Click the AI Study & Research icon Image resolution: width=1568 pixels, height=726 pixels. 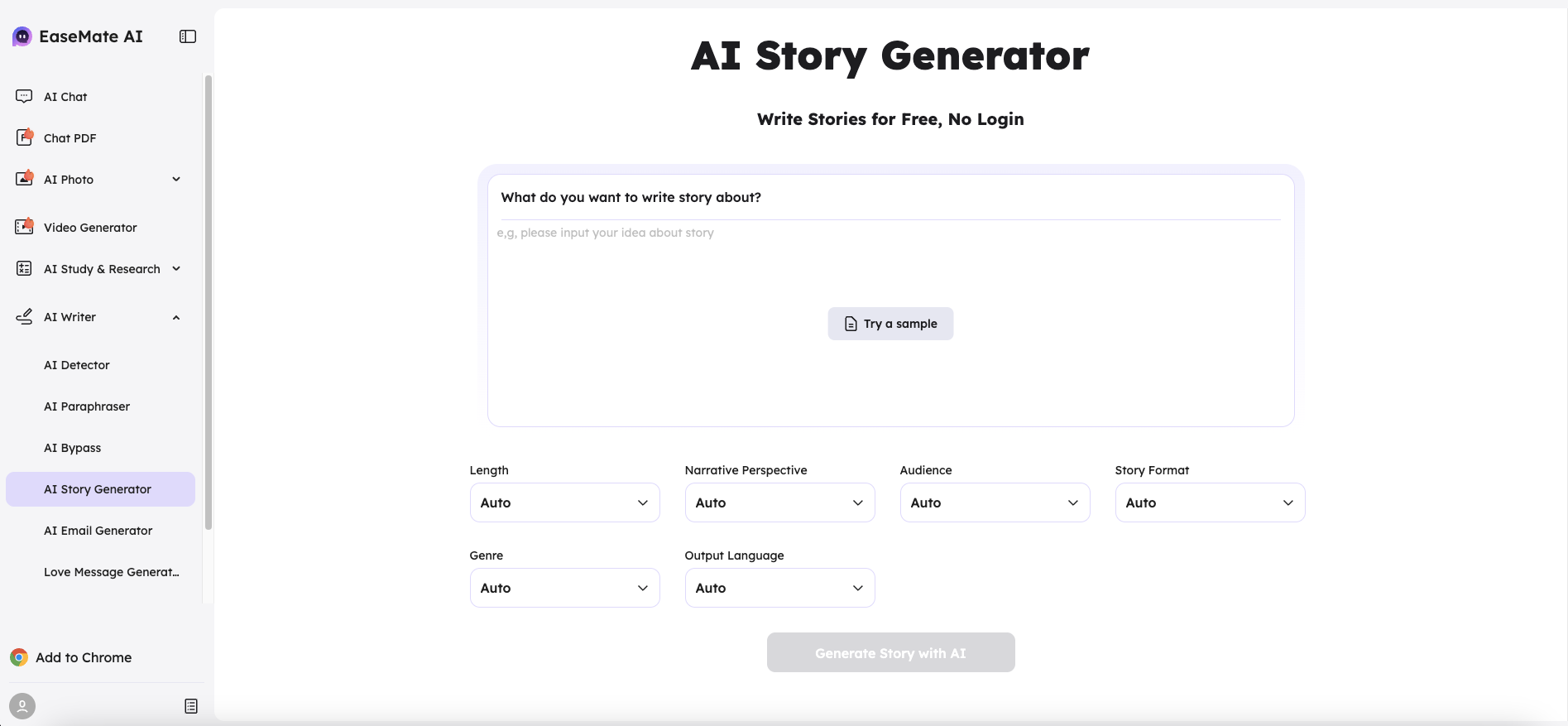tap(24, 268)
